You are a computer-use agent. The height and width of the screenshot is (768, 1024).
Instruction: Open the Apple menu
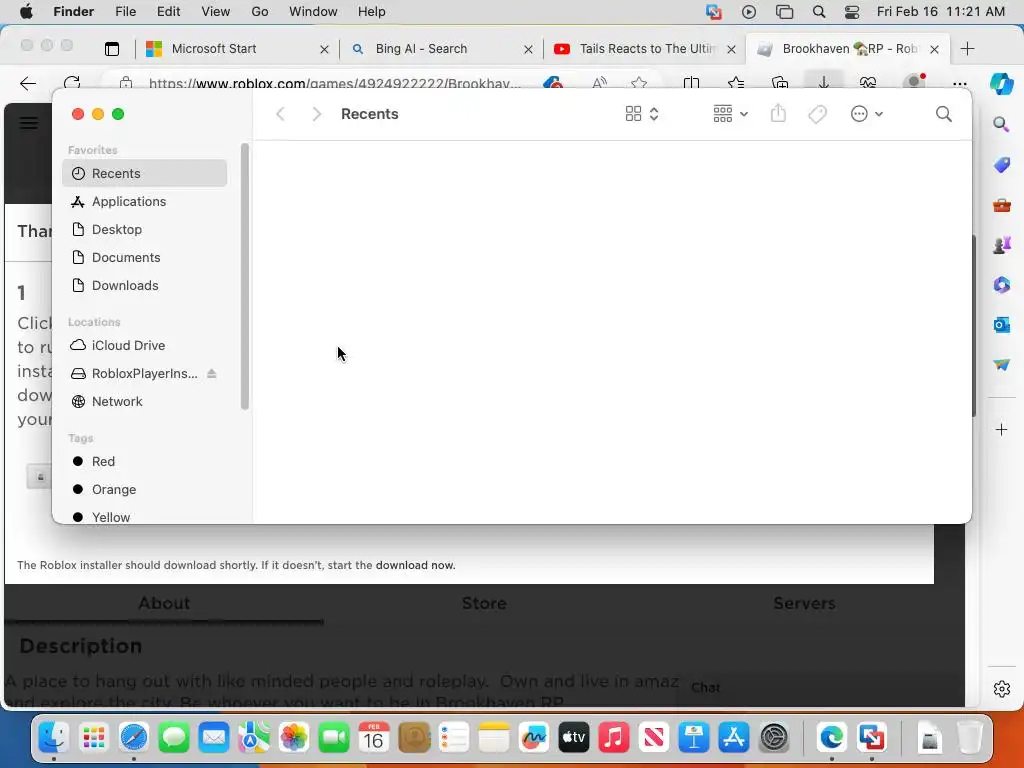coord(26,12)
